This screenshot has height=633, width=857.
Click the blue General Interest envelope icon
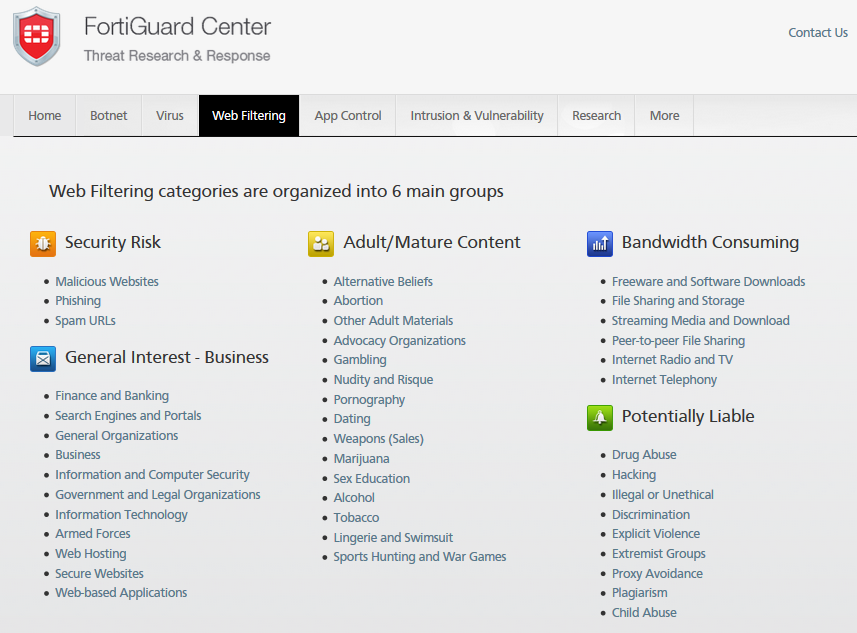43,359
